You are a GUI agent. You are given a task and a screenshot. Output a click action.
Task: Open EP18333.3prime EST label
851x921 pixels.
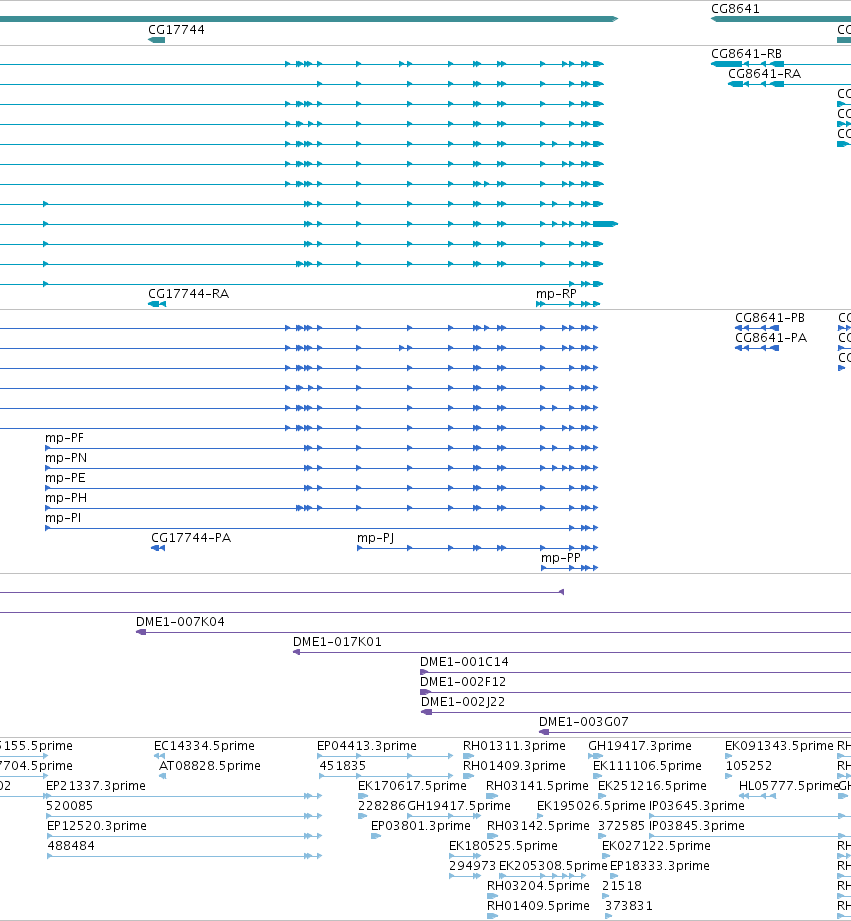tap(660, 865)
